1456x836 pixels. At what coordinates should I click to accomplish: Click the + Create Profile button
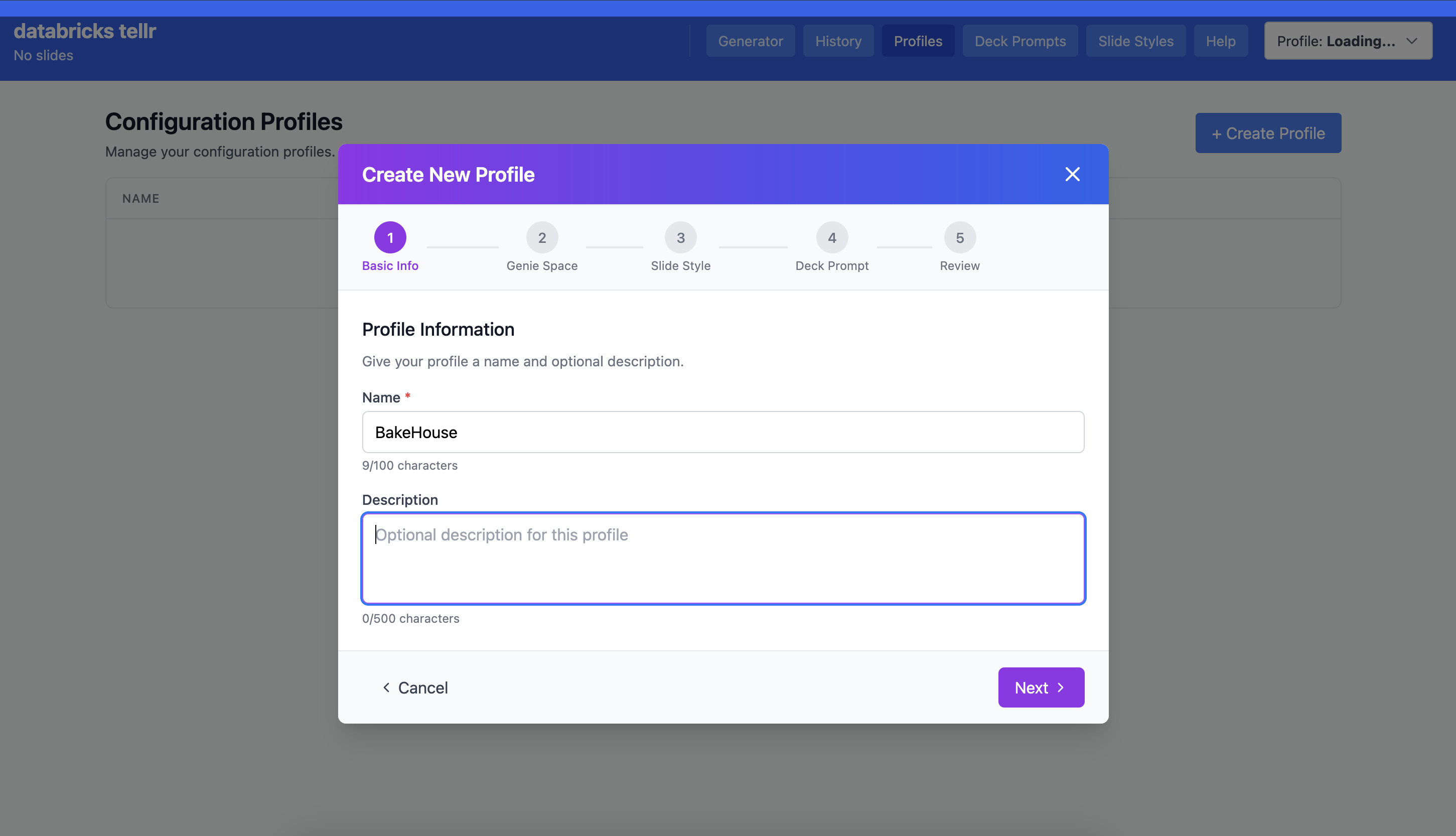[1268, 133]
